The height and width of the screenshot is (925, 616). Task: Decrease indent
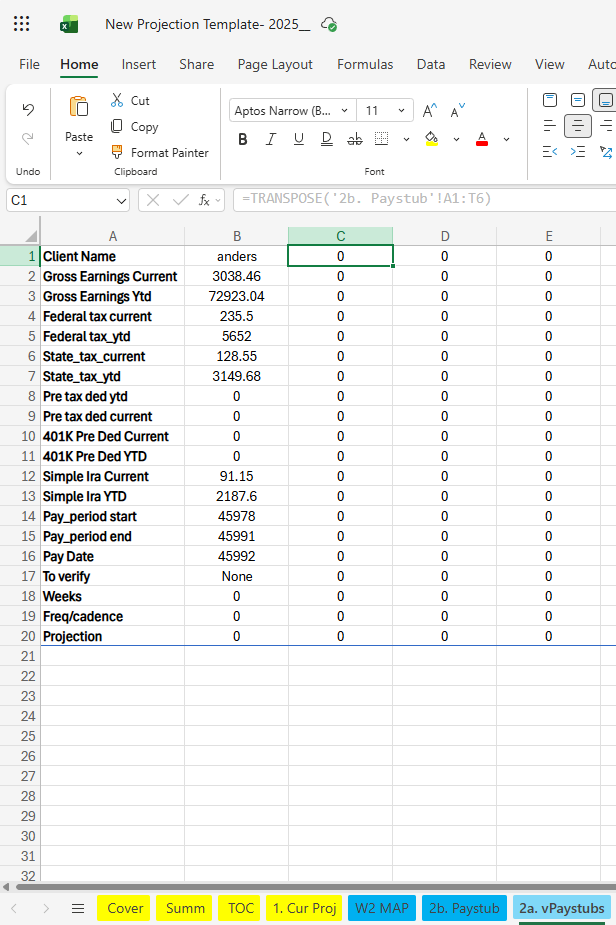click(x=550, y=152)
